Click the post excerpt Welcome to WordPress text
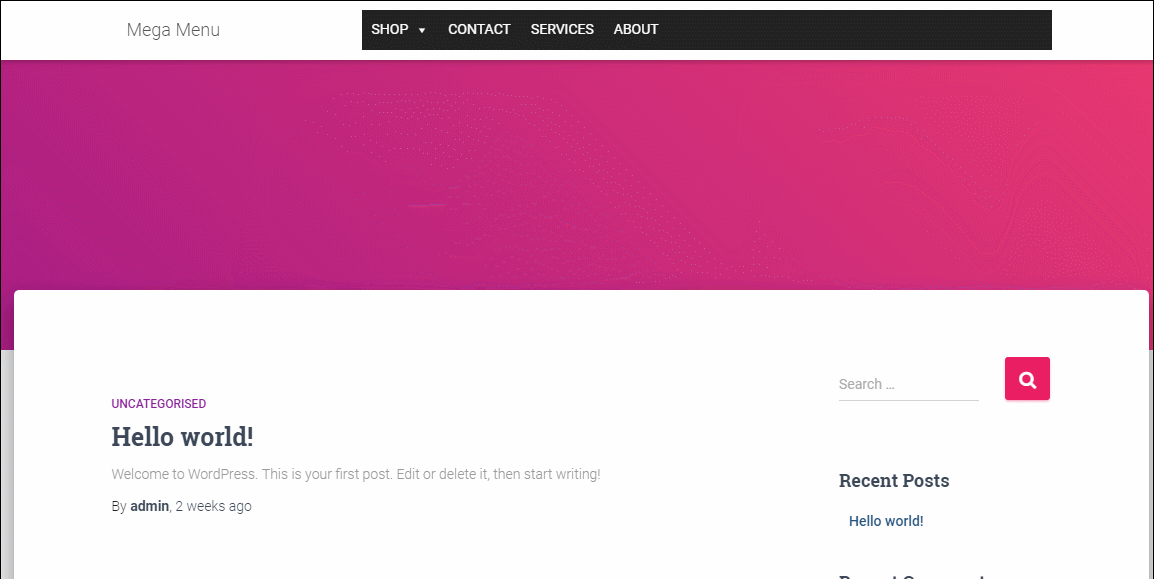 point(356,475)
